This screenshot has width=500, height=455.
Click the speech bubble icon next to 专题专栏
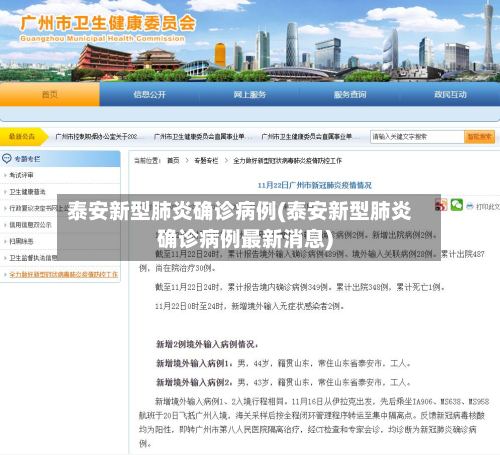7,158
